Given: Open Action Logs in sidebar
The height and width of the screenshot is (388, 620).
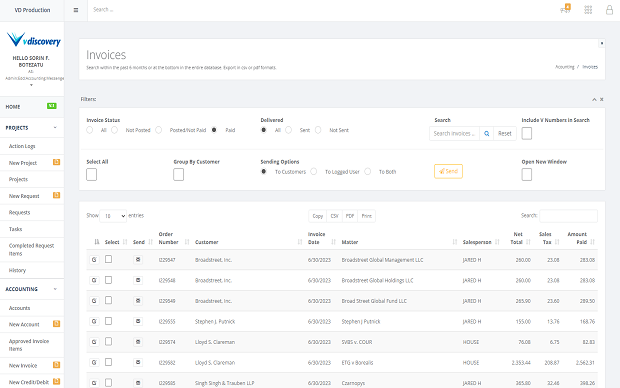Looking at the screenshot, I should pyautogui.click(x=22, y=146).
